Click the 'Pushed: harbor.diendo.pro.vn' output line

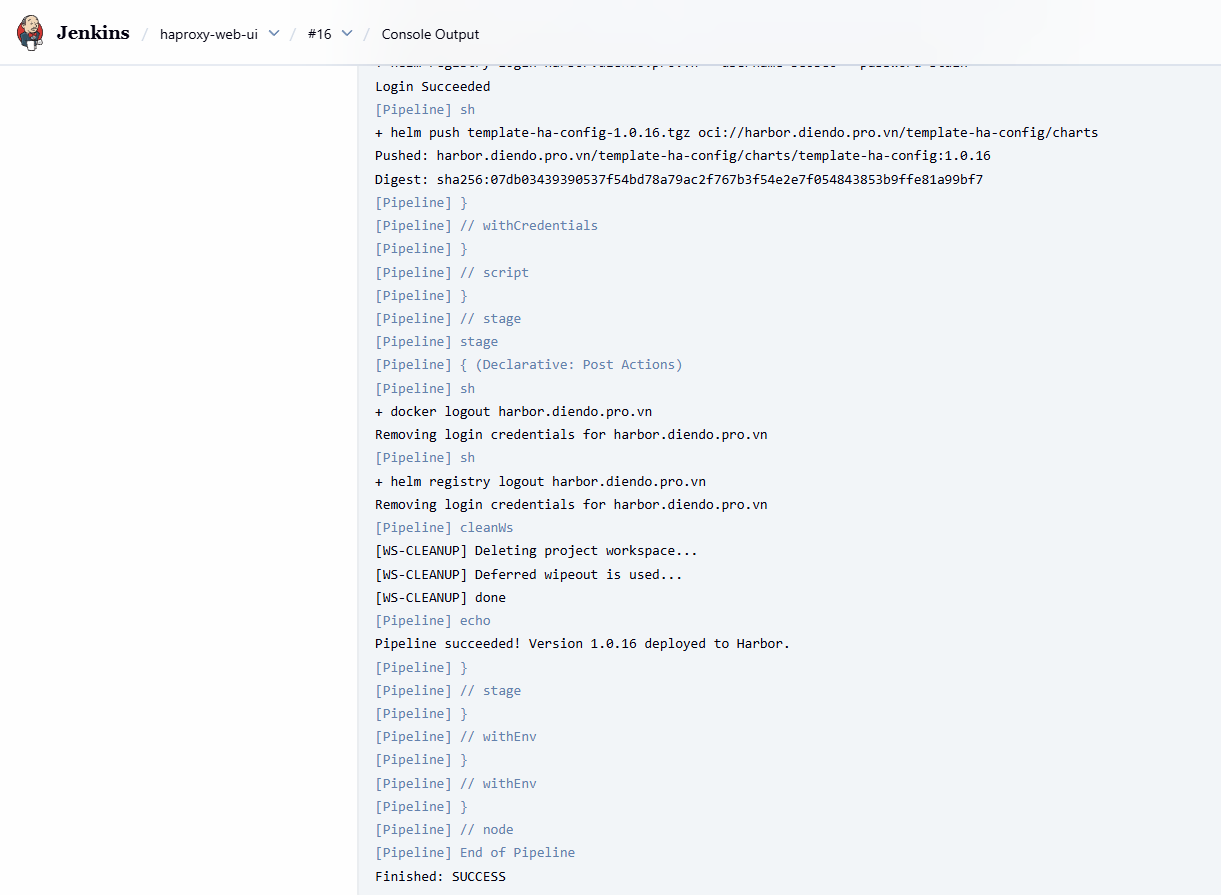point(682,156)
